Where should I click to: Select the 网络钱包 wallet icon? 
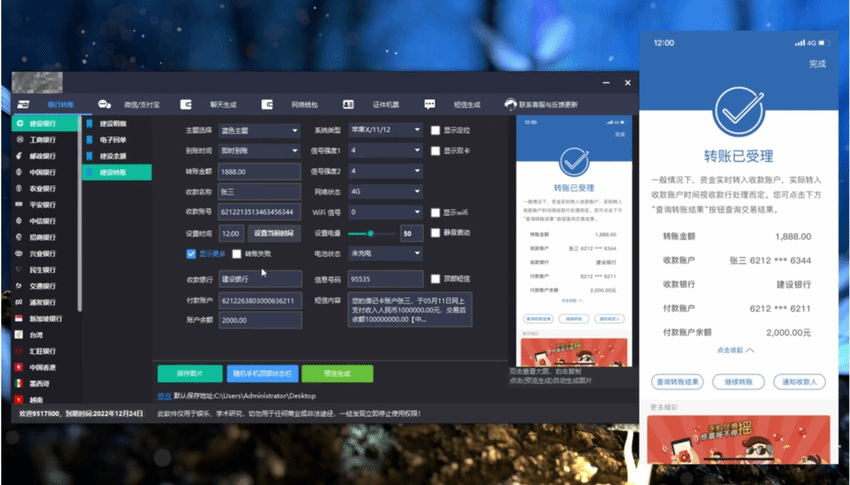267,104
